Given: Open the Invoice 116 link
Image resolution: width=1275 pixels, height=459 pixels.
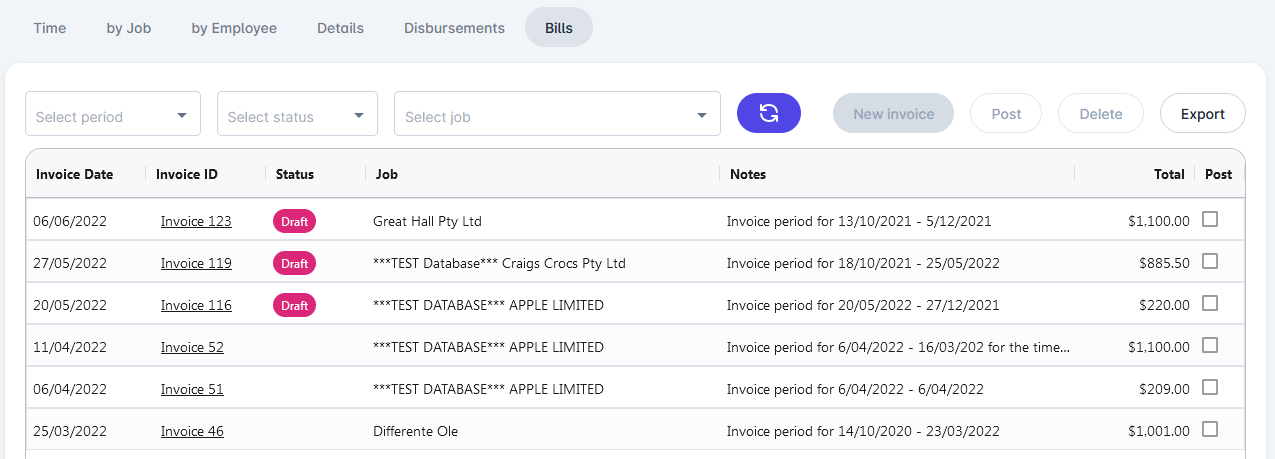Looking at the screenshot, I should click(x=196, y=305).
